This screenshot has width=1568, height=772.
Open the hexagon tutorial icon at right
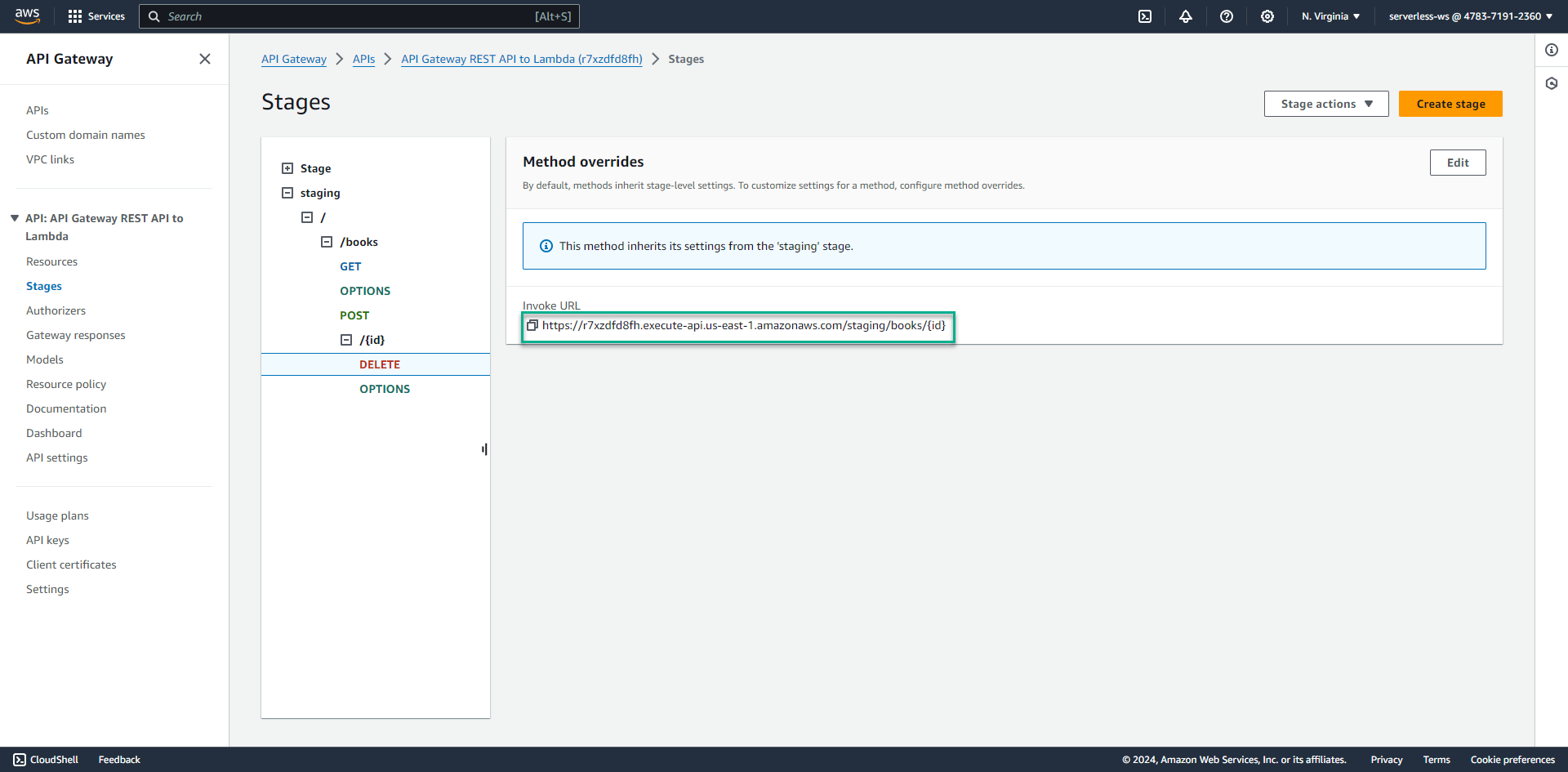click(x=1552, y=83)
